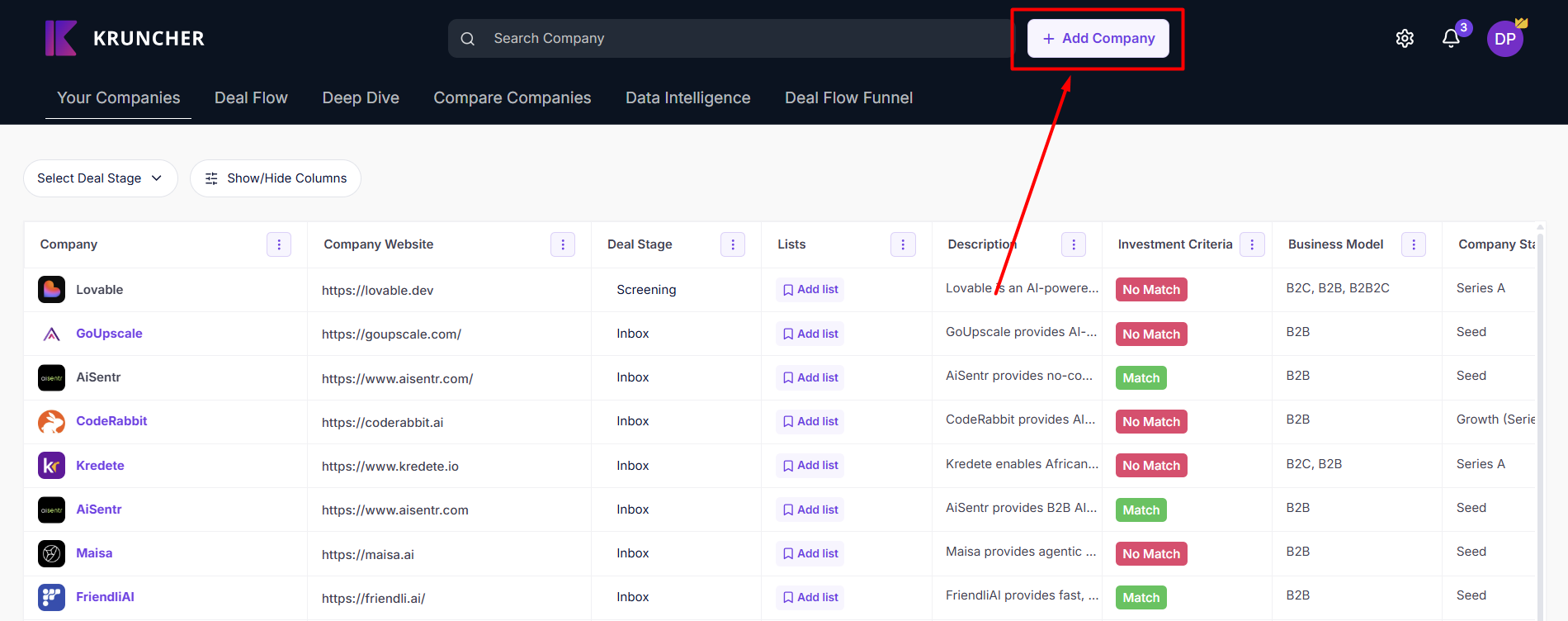
Task: Click https://lovable.dev website cell
Action: (x=377, y=291)
